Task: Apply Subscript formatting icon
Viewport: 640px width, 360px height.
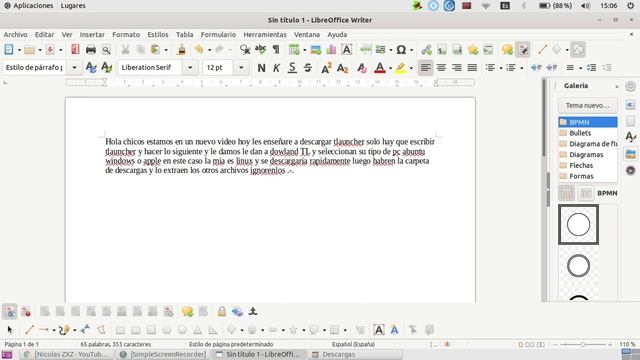Action: [x=342, y=68]
